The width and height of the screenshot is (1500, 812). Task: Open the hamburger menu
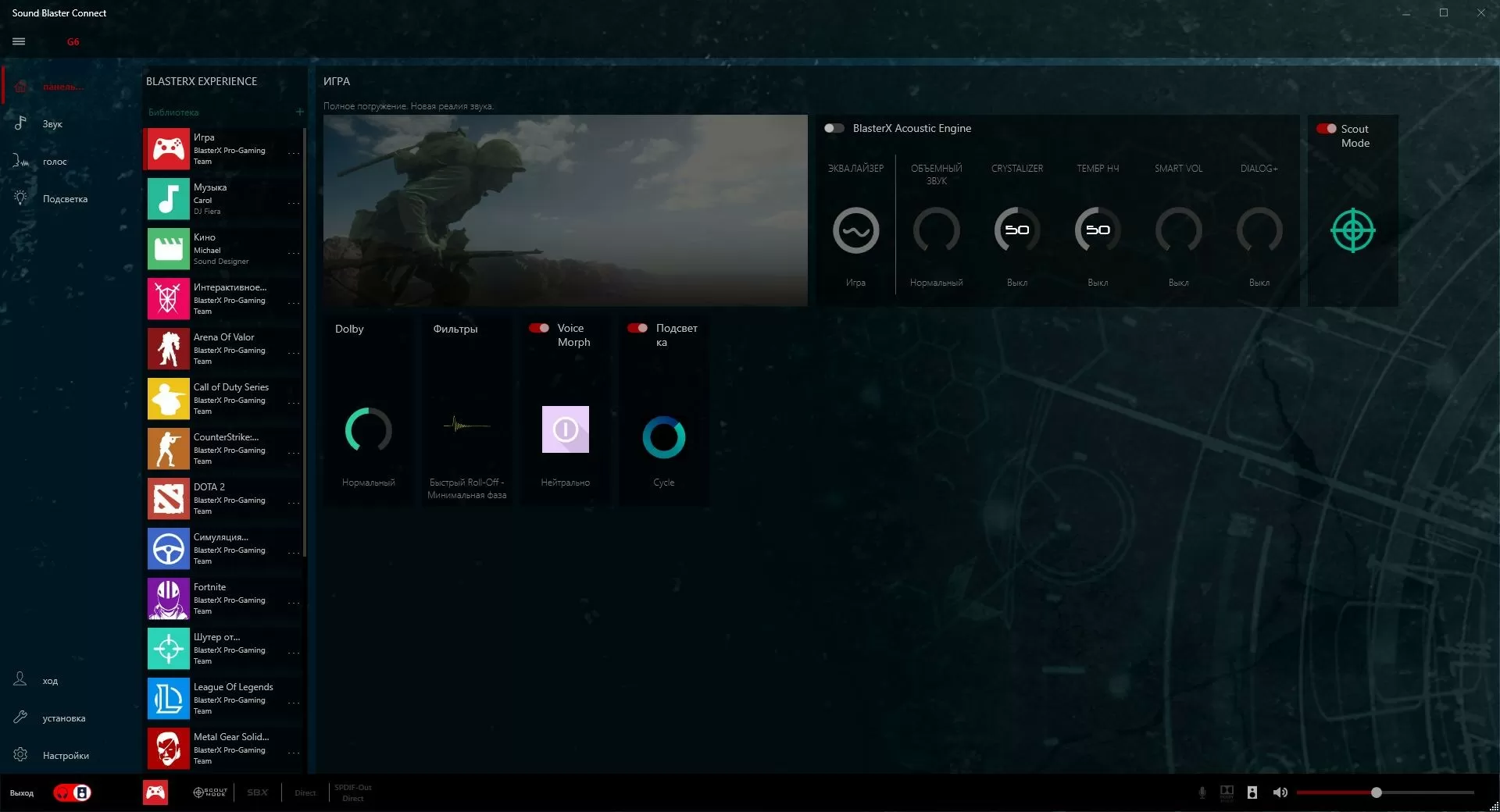(x=19, y=41)
